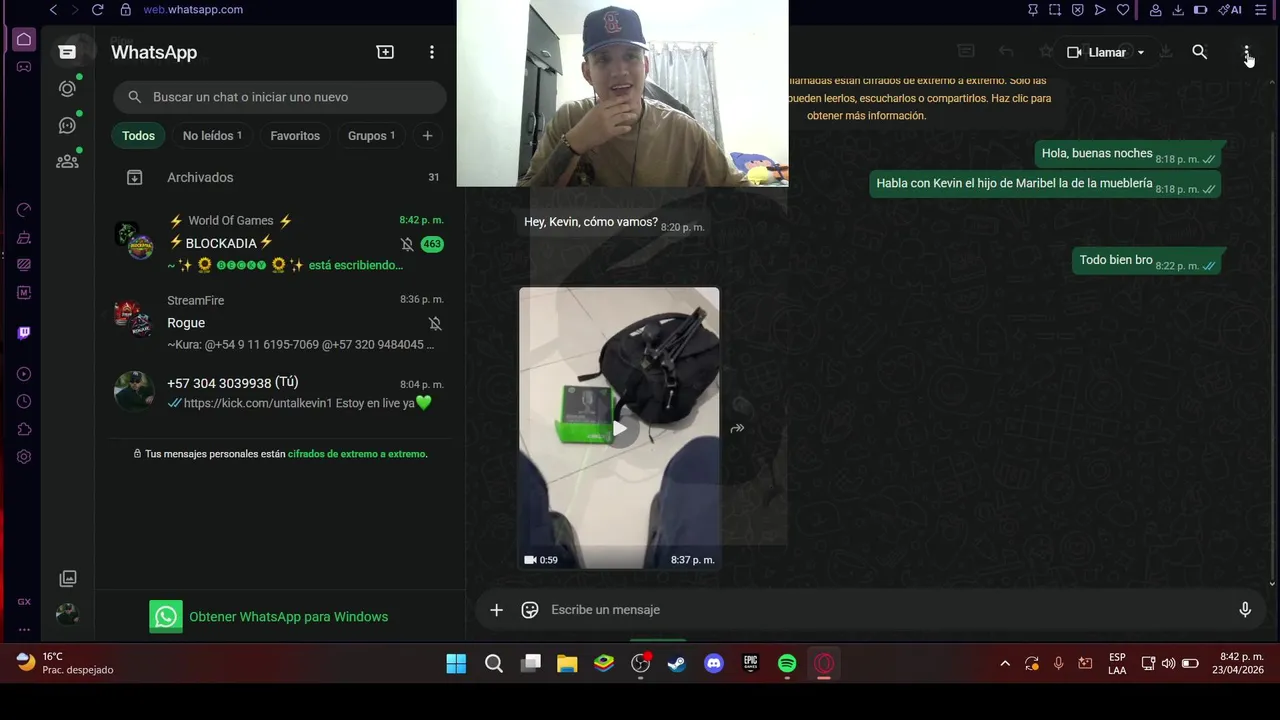Image resolution: width=1280 pixels, height=720 pixels.
Task: Click the message 'Hey, Kevin, cómo vamos?'
Action: pyautogui.click(x=591, y=222)
